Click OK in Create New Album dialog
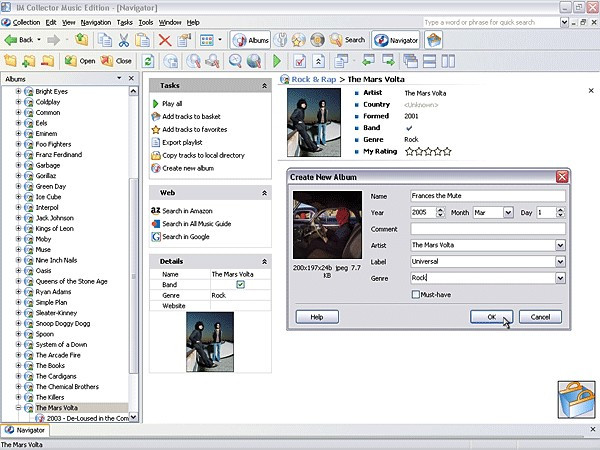Screen dimensions: 600x450 491,317
